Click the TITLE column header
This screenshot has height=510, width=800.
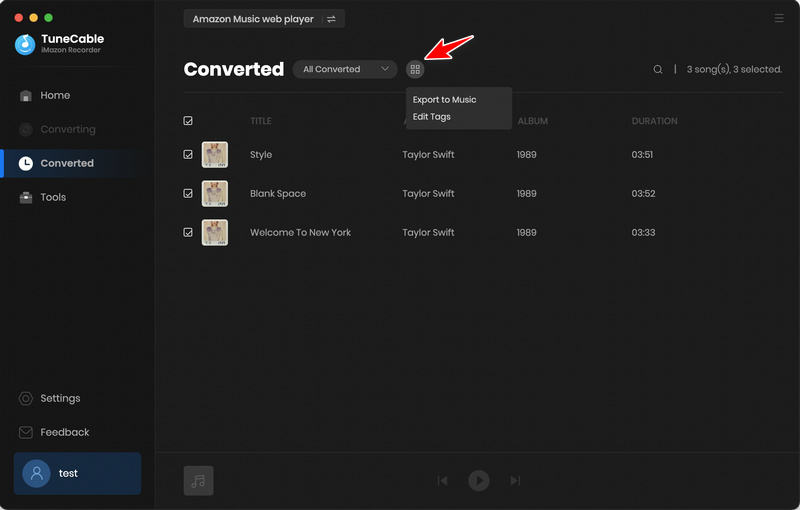(x=261, y=121)
